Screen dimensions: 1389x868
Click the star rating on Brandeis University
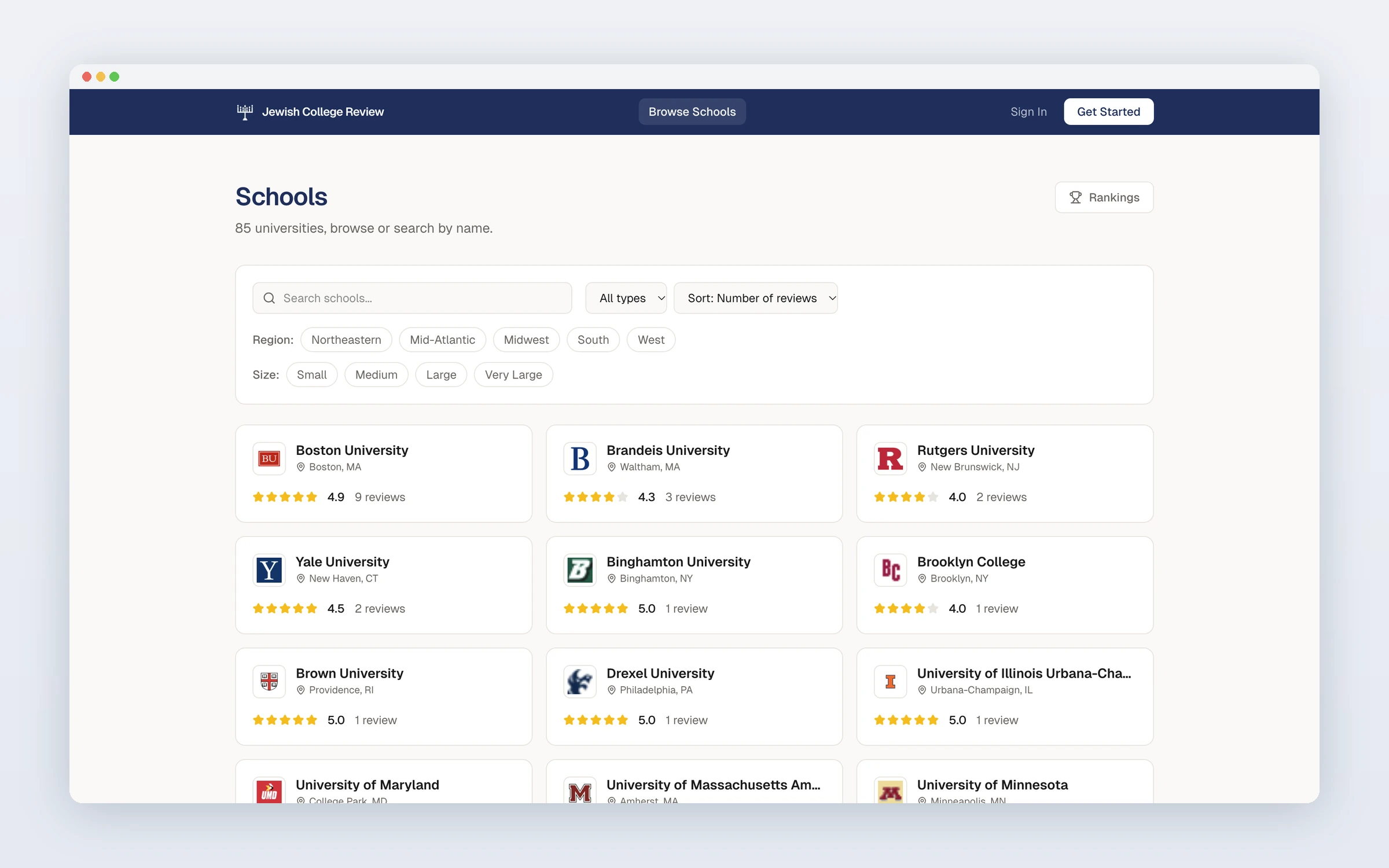click(596, 497)
